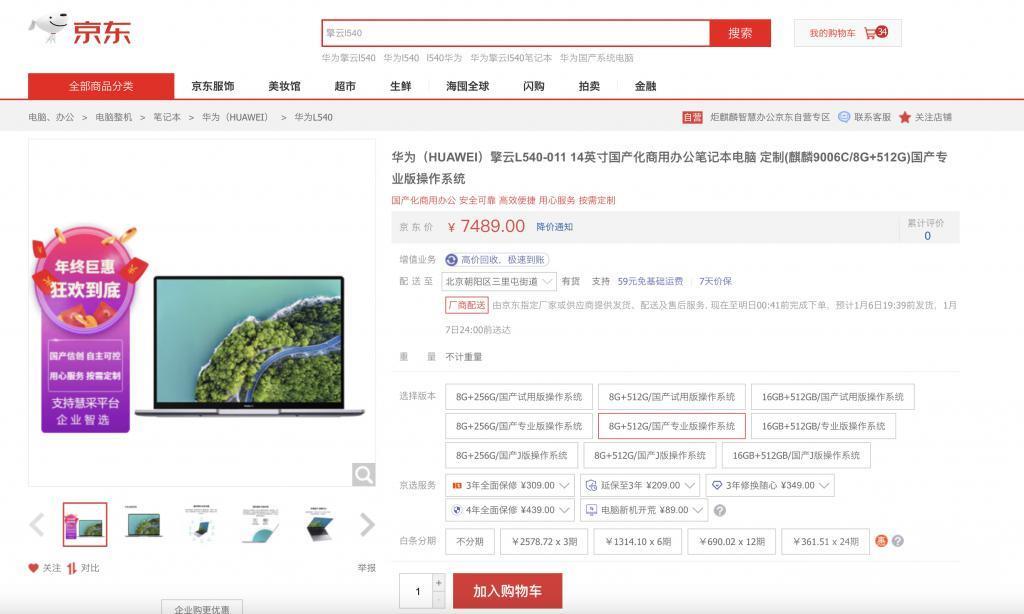Click 我的购物车 button text
Screen dimensions: 1024x614
(832, 33)
